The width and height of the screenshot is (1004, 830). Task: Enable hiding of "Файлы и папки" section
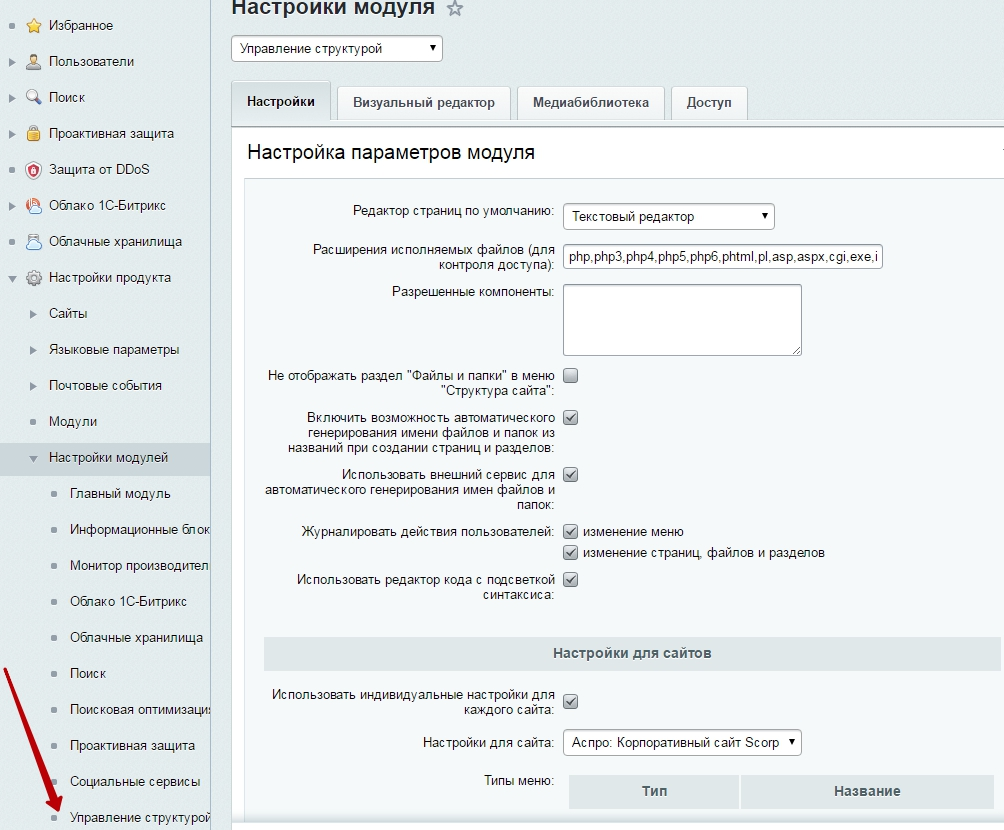pos(571,376)
